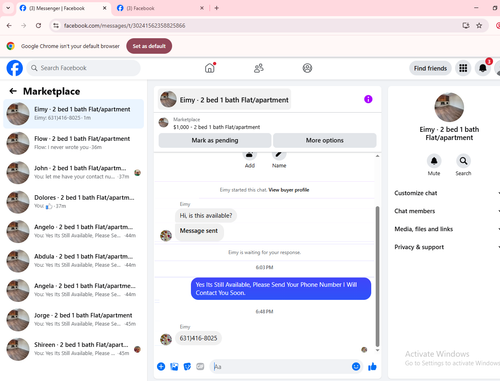Open conversation information purple icon
This screenshot has width=500, height=381.
coord(368,99)
